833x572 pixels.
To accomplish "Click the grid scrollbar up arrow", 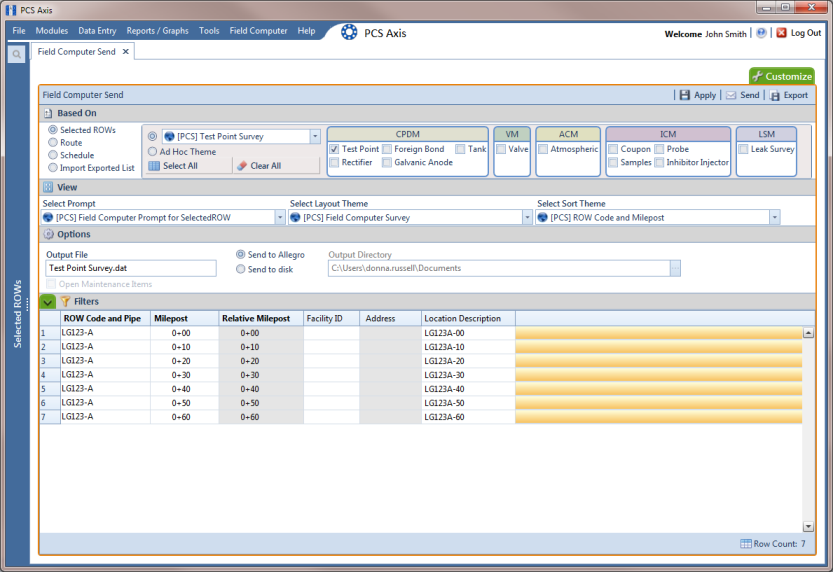I will (x=808, y=333).
